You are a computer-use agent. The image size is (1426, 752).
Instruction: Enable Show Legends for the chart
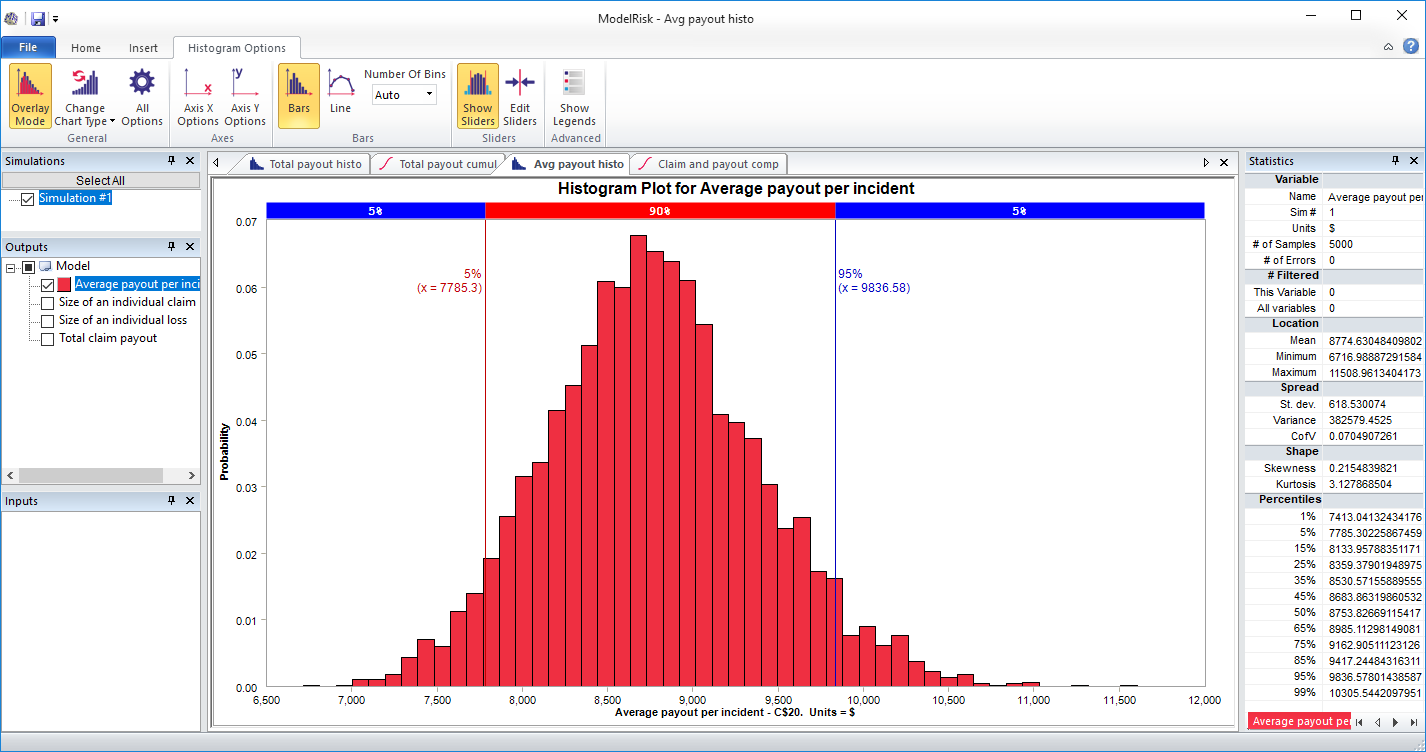[574, 96]
